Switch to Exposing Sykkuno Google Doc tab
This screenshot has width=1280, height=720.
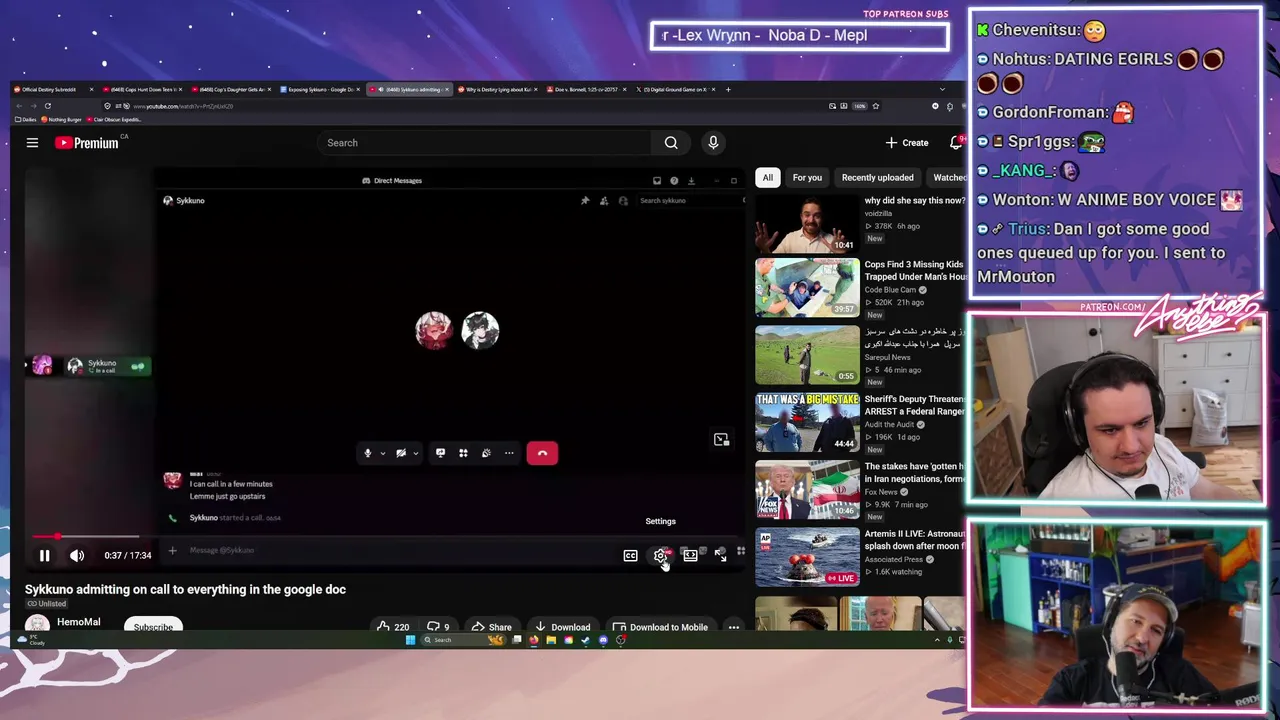(x=321, y=89)
